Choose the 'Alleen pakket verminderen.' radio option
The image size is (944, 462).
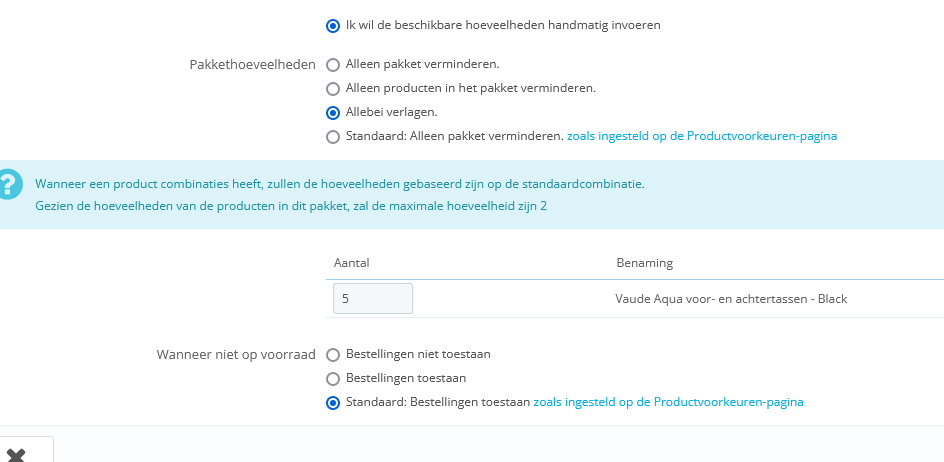(x=333, y=64)
